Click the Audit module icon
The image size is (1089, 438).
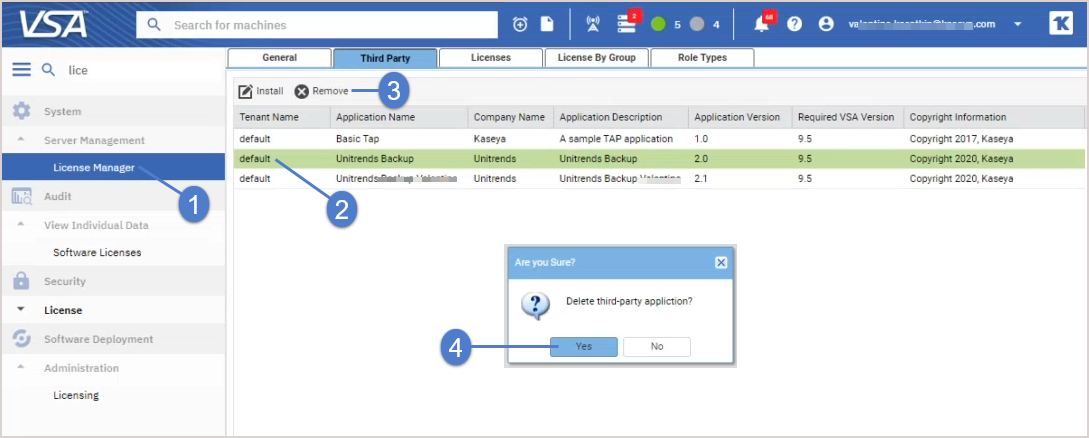[22, 196]
